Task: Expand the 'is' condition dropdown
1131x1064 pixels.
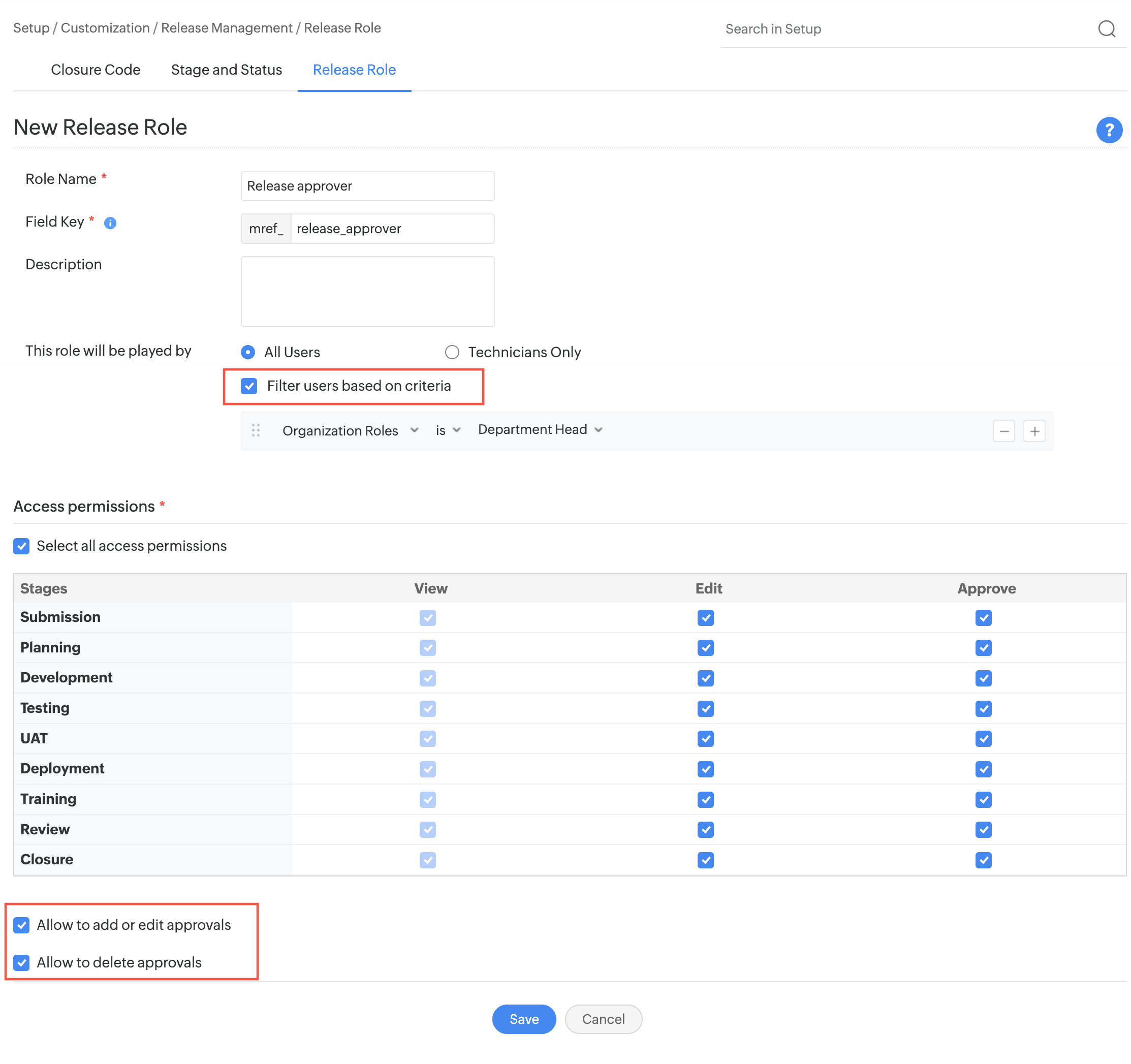Action: click(x=448, y=431)
